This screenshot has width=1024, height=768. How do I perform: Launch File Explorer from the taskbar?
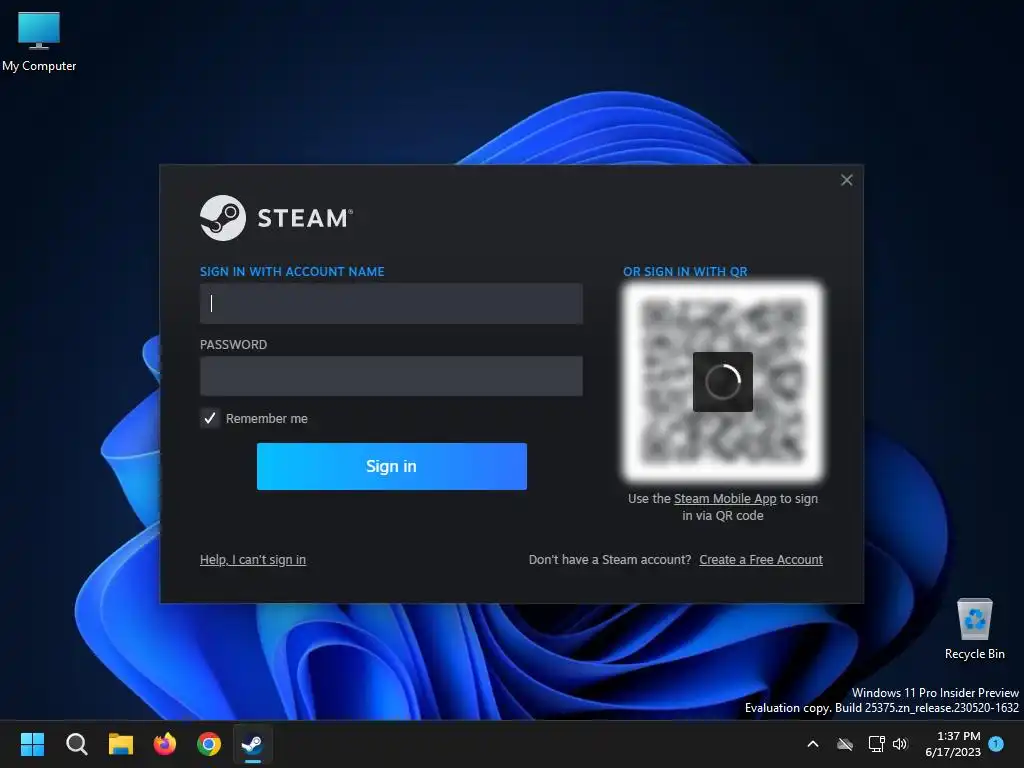[x=121, y=744]
